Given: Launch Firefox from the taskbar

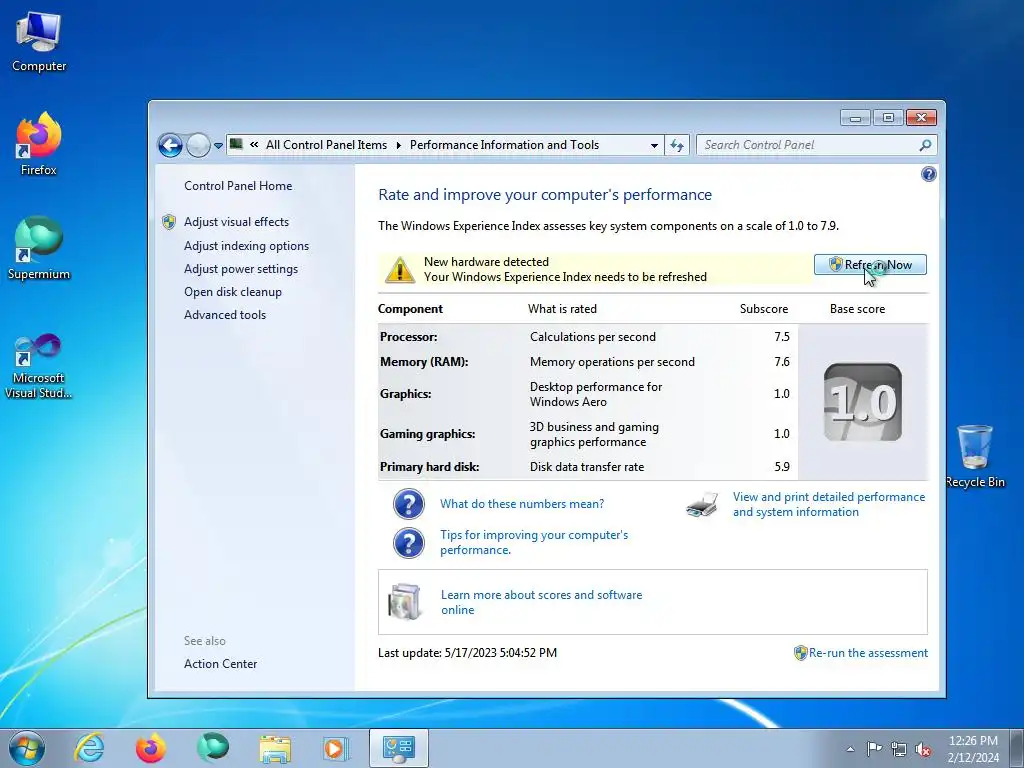Looking at the screenshot, I should 150,748.
